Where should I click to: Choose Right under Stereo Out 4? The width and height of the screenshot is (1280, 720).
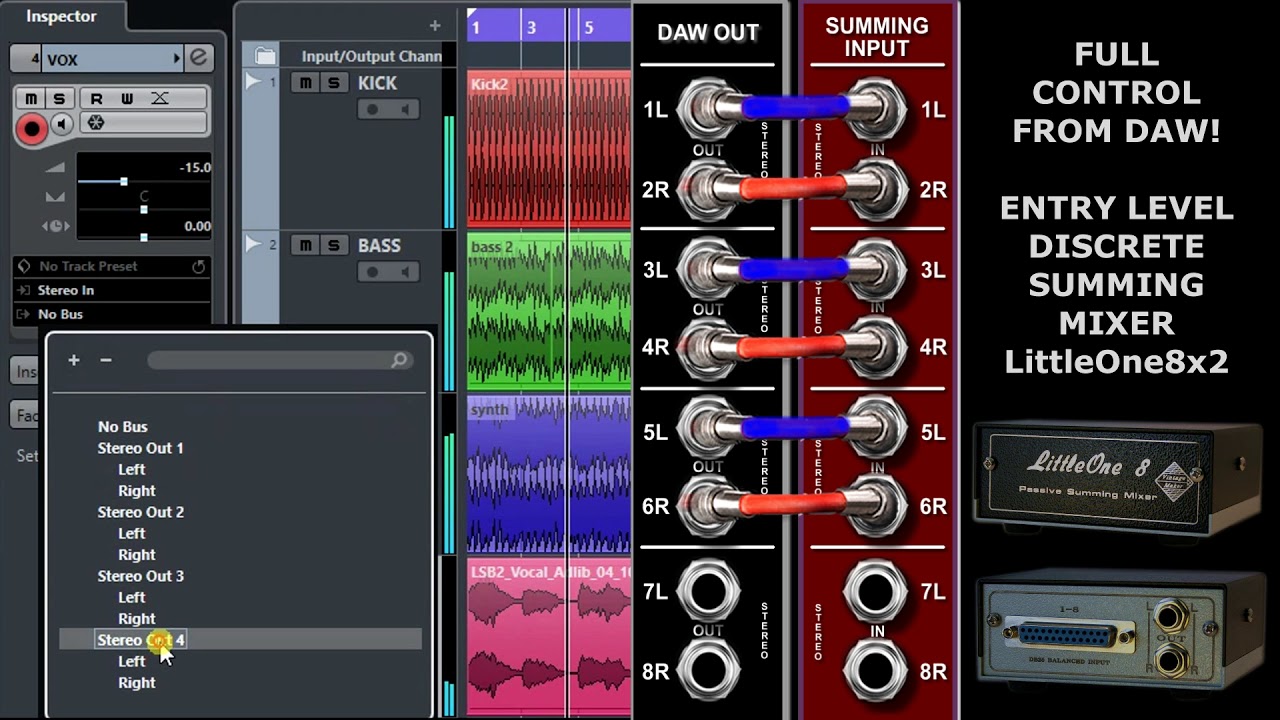pos(137,683)
